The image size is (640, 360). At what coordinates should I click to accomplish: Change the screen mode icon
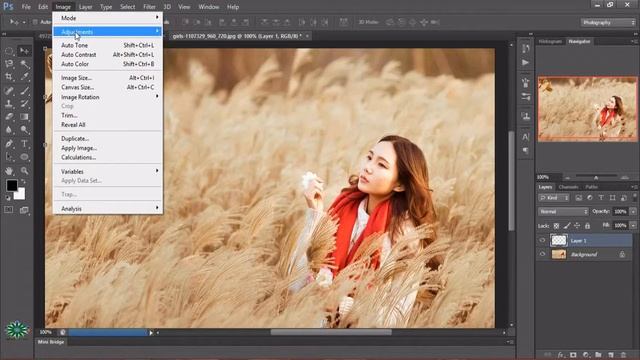pyautogui.click(x=24, y=210)
